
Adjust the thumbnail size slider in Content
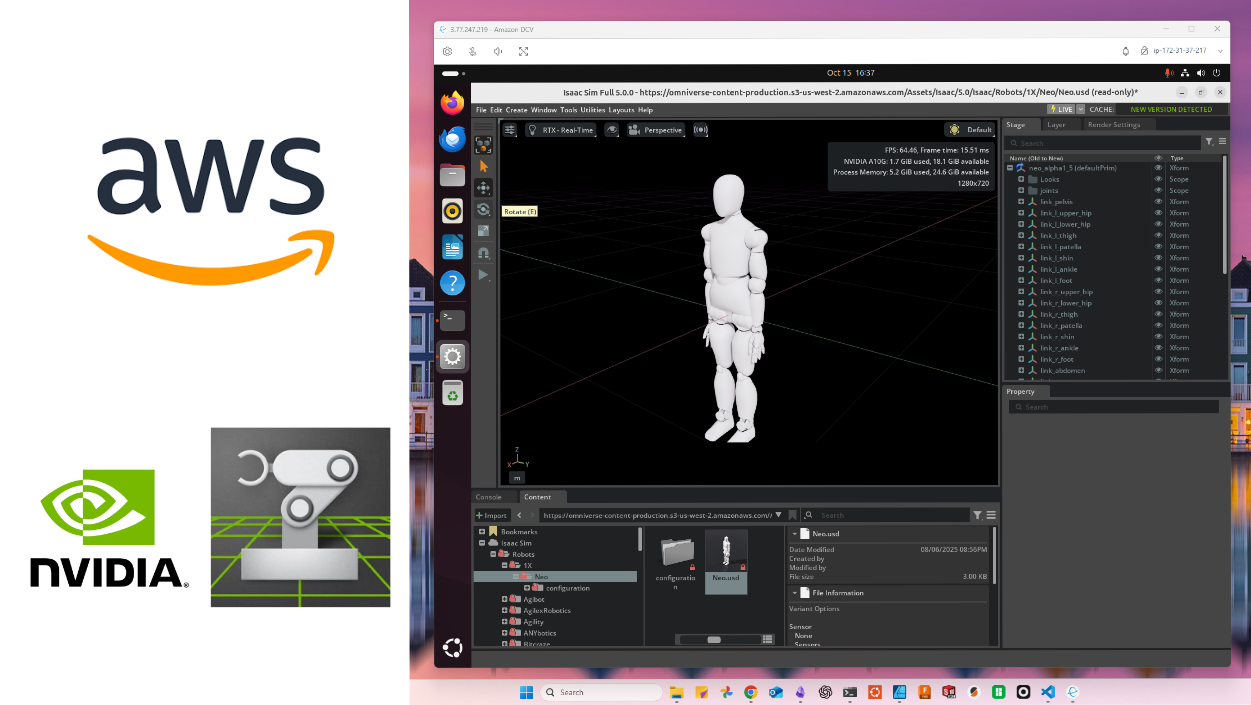click(714, 639)
